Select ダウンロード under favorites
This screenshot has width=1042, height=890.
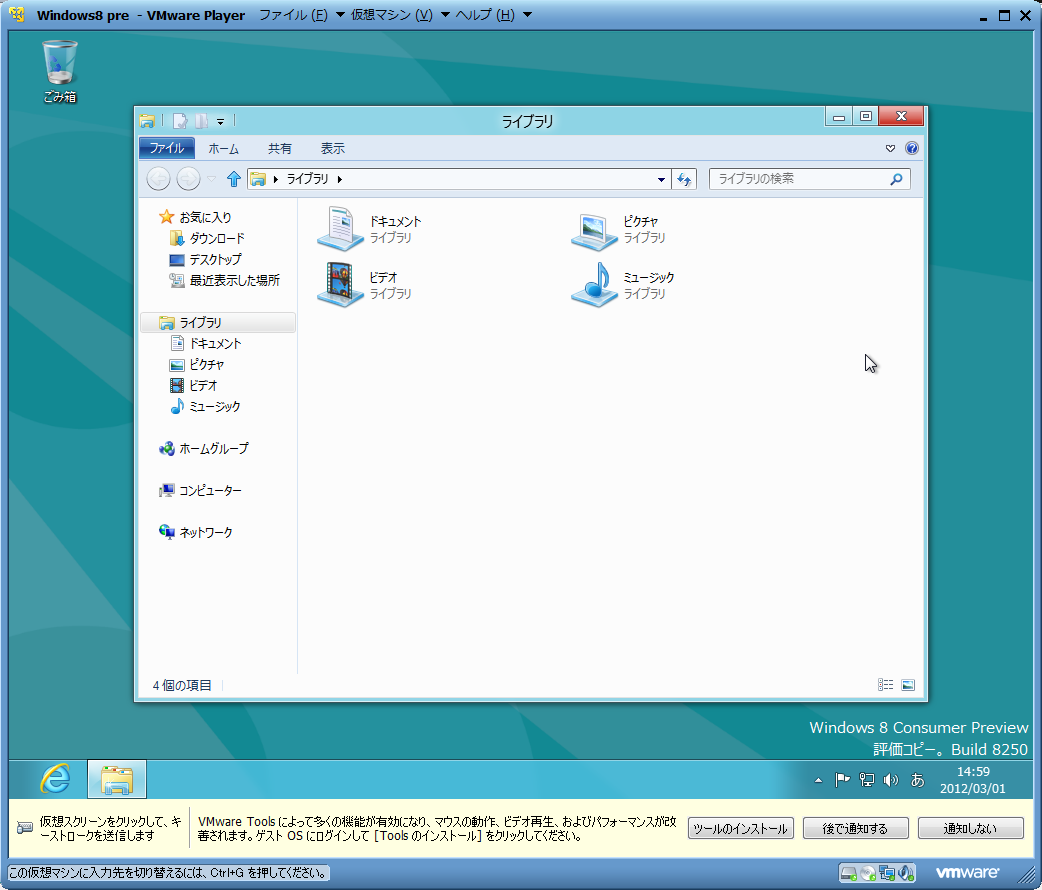tap(207, 239)
